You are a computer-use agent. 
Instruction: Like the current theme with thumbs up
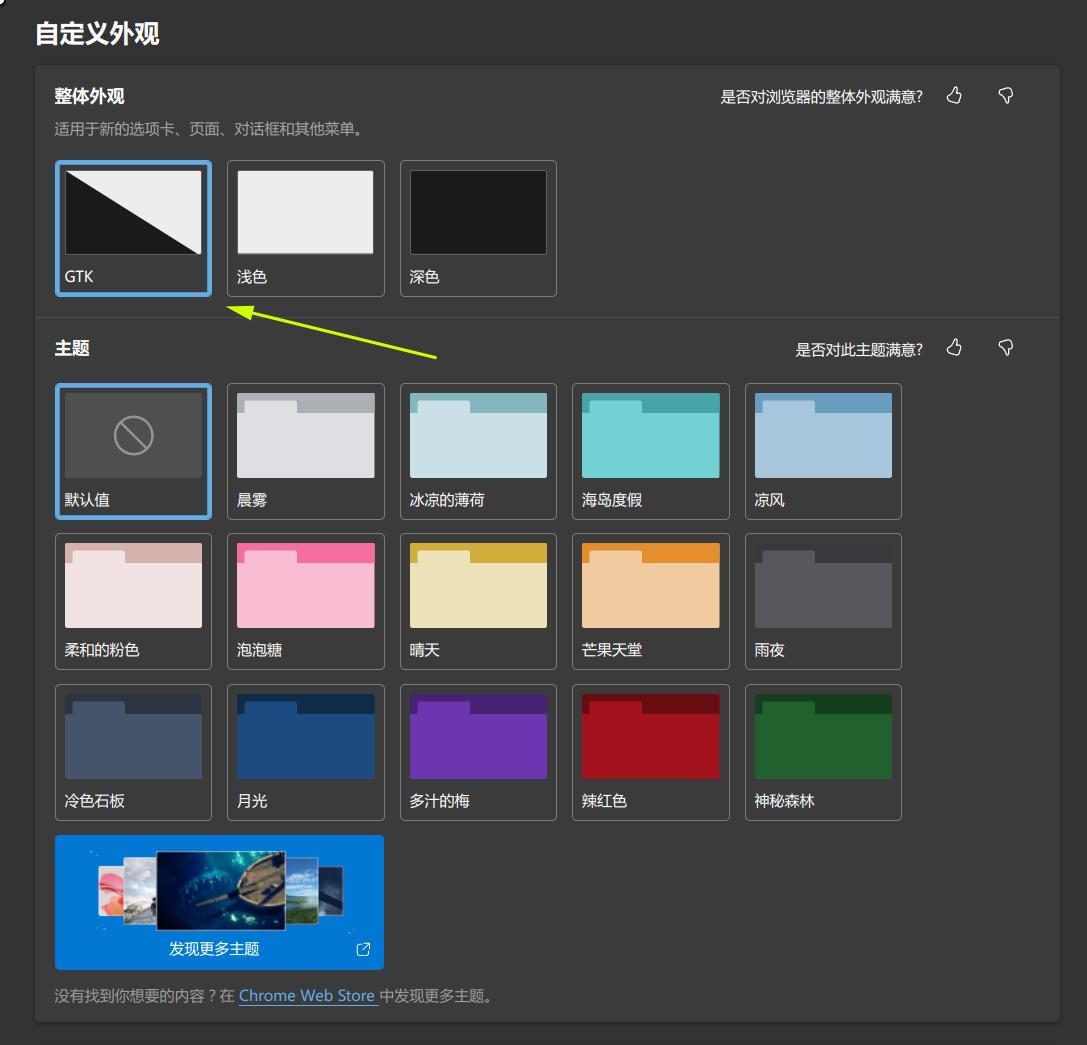pos(955,348)
